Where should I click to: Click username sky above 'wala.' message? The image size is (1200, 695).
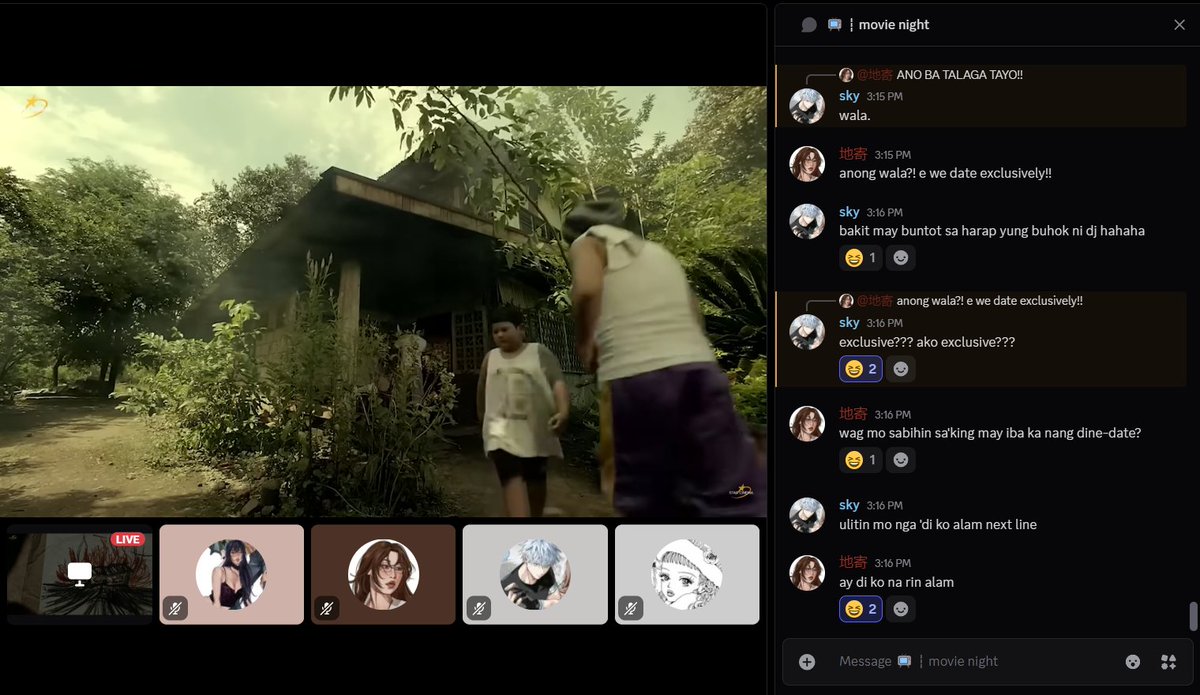(849, 96)
